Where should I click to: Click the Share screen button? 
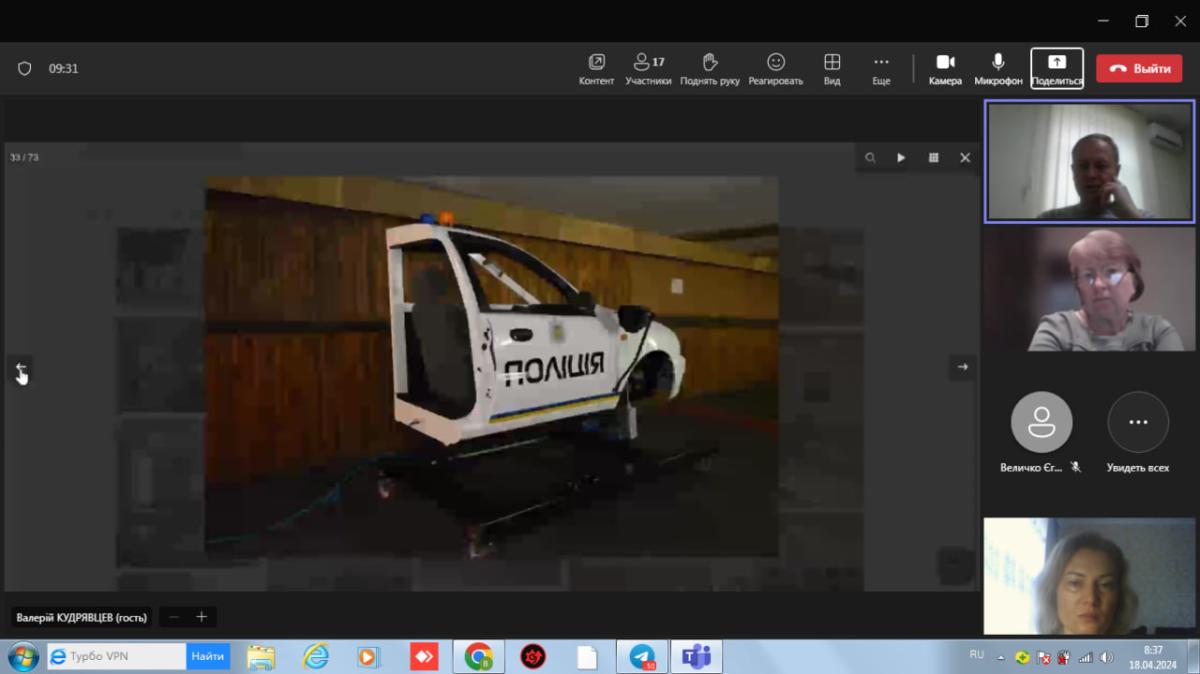point(1057,68)
